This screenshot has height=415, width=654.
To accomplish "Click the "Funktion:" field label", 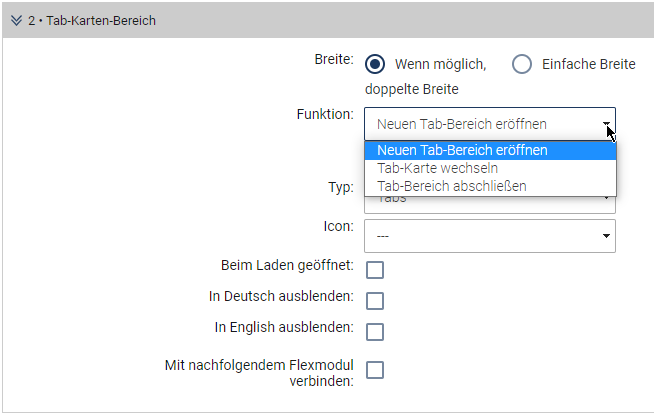I will (328, 114).
